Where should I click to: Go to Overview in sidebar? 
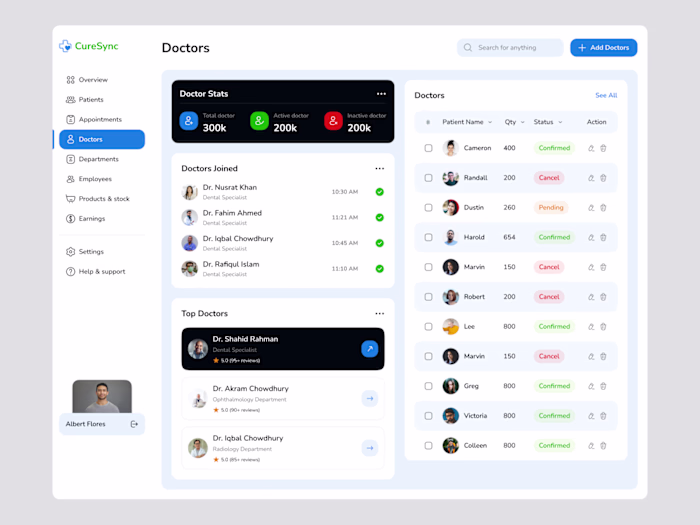[x=102, y=80]
